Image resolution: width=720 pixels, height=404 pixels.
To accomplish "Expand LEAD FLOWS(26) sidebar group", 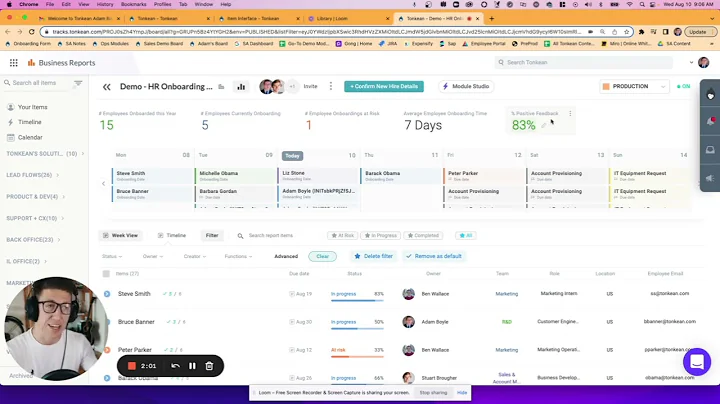I will pyautogui.click(x=32, y=175).
